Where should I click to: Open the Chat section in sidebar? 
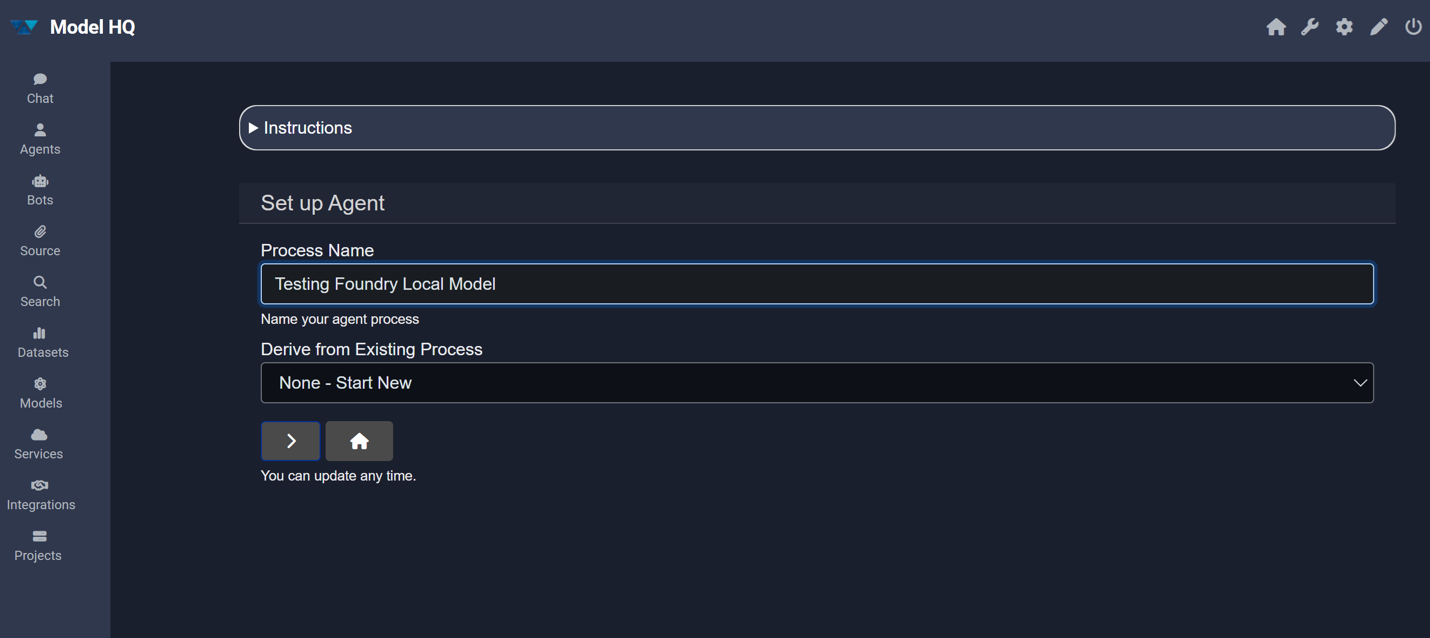point(39,88)
